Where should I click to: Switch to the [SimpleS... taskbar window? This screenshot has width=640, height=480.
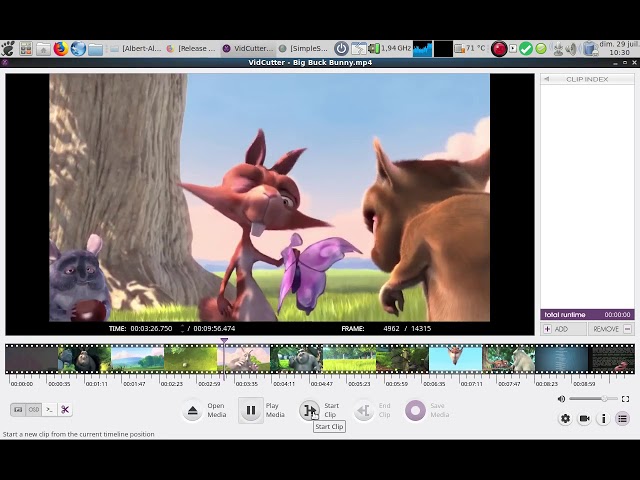pyautogui.click(x=303, y=49)
